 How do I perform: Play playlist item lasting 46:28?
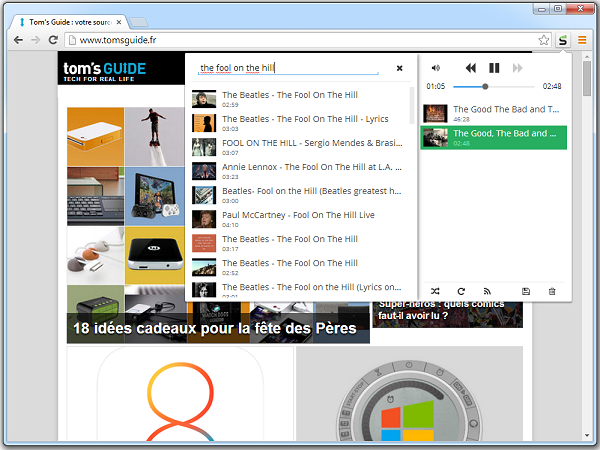coord(494,113)
